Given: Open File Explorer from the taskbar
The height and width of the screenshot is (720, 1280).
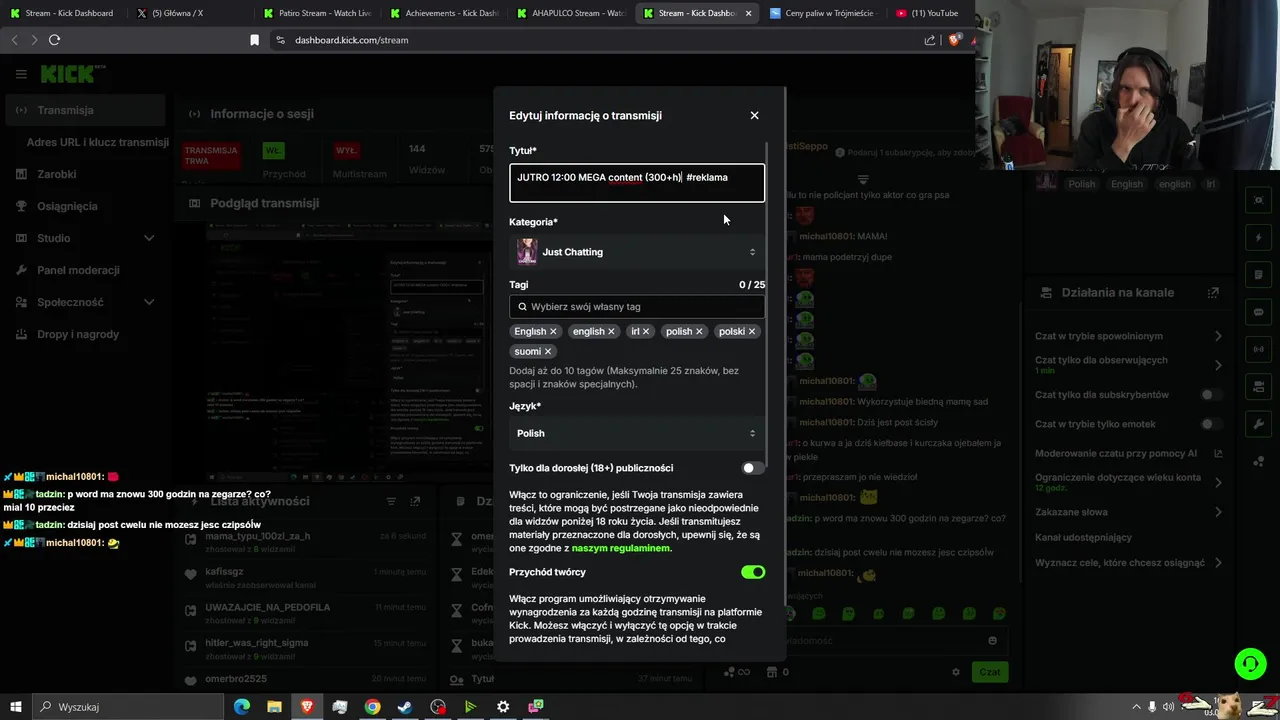Looking at the screenshot, I should [x=274, y=707].
